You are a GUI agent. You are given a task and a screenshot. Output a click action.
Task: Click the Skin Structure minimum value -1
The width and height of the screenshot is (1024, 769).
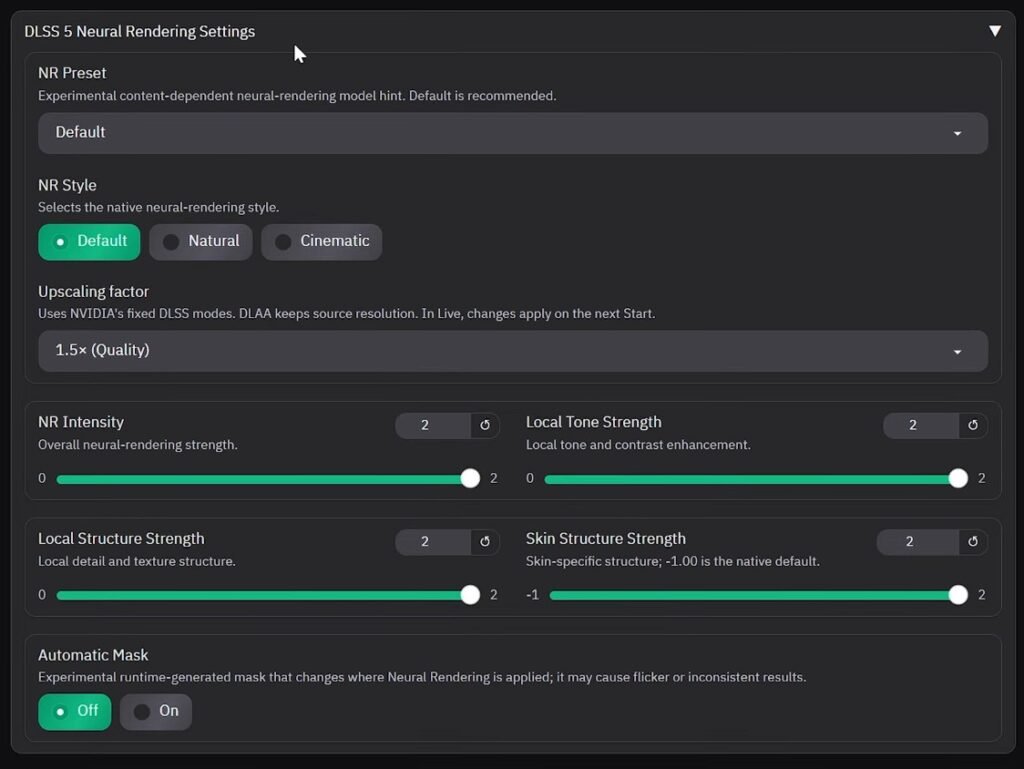coord(533,595)
